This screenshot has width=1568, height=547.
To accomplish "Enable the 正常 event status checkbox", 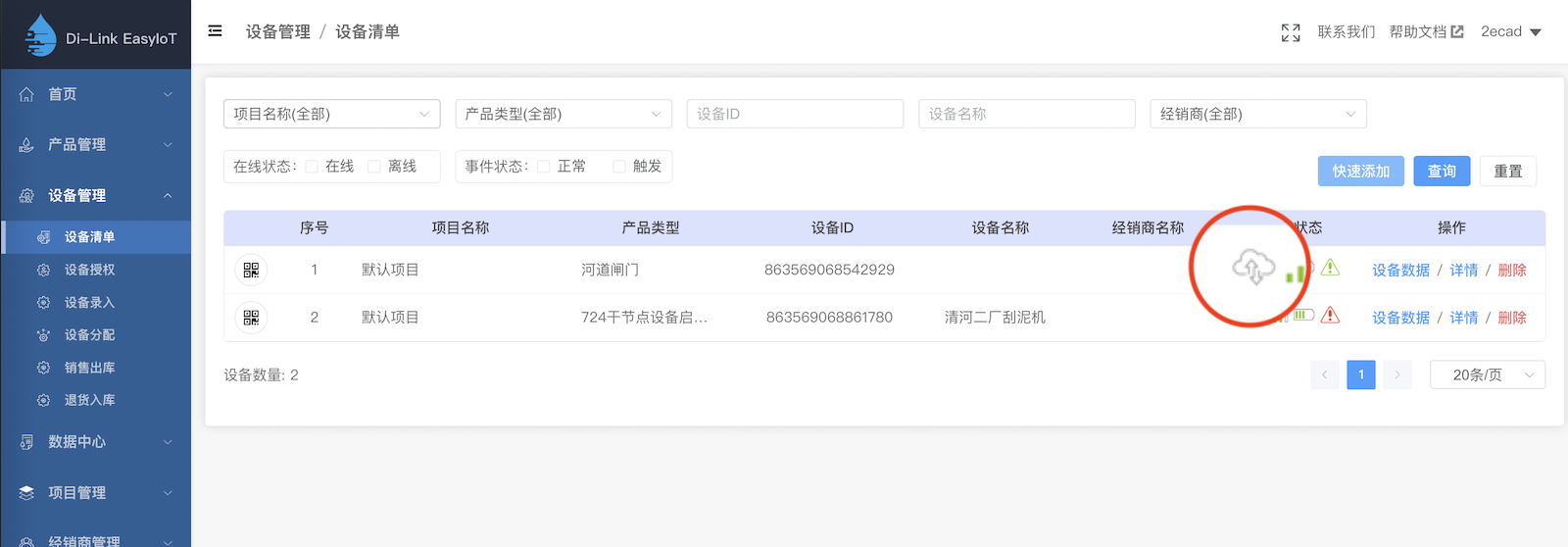I will [544, 167].
